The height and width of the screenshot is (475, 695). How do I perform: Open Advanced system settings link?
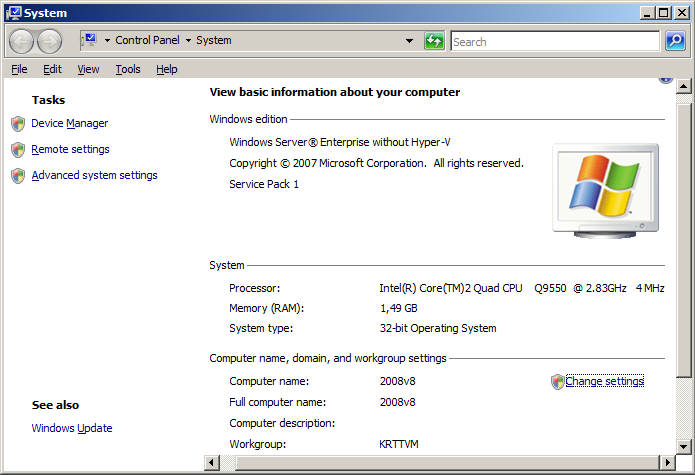click(94, 175)
